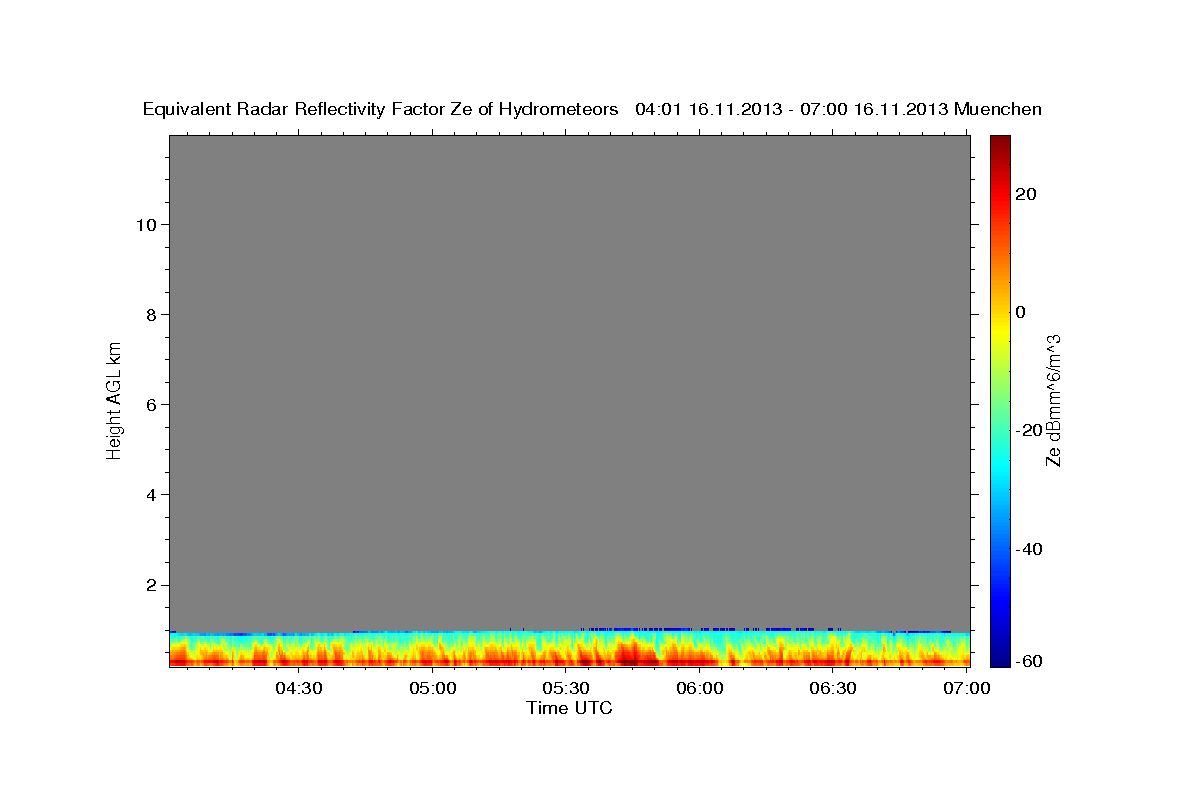Click the 06:30 time tick label
Viewport: 1200px width, 800px height.
pos(833,688)
